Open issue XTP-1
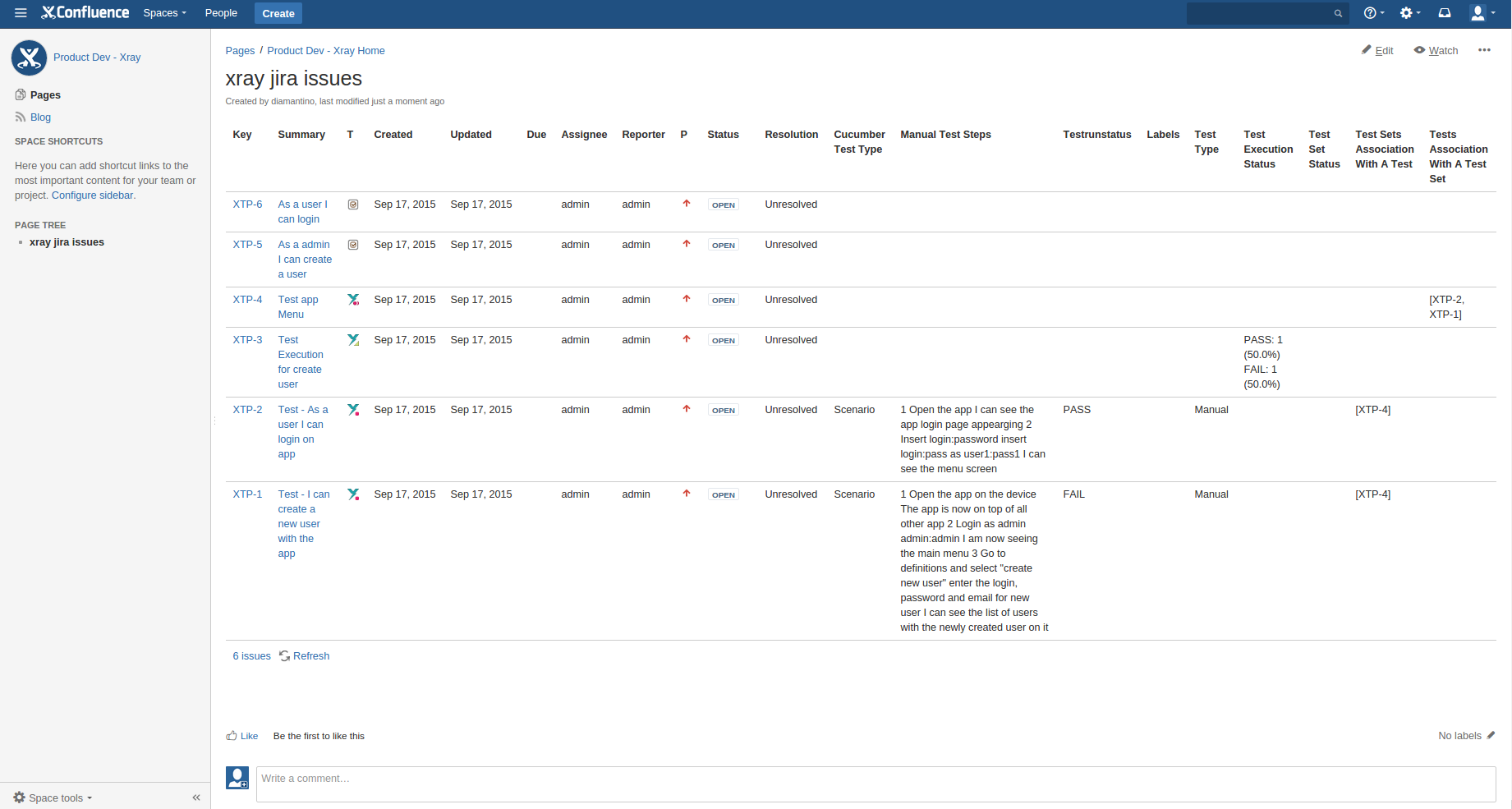The image size is (1512, 809). pyautogui.click(x=247, y=494)
